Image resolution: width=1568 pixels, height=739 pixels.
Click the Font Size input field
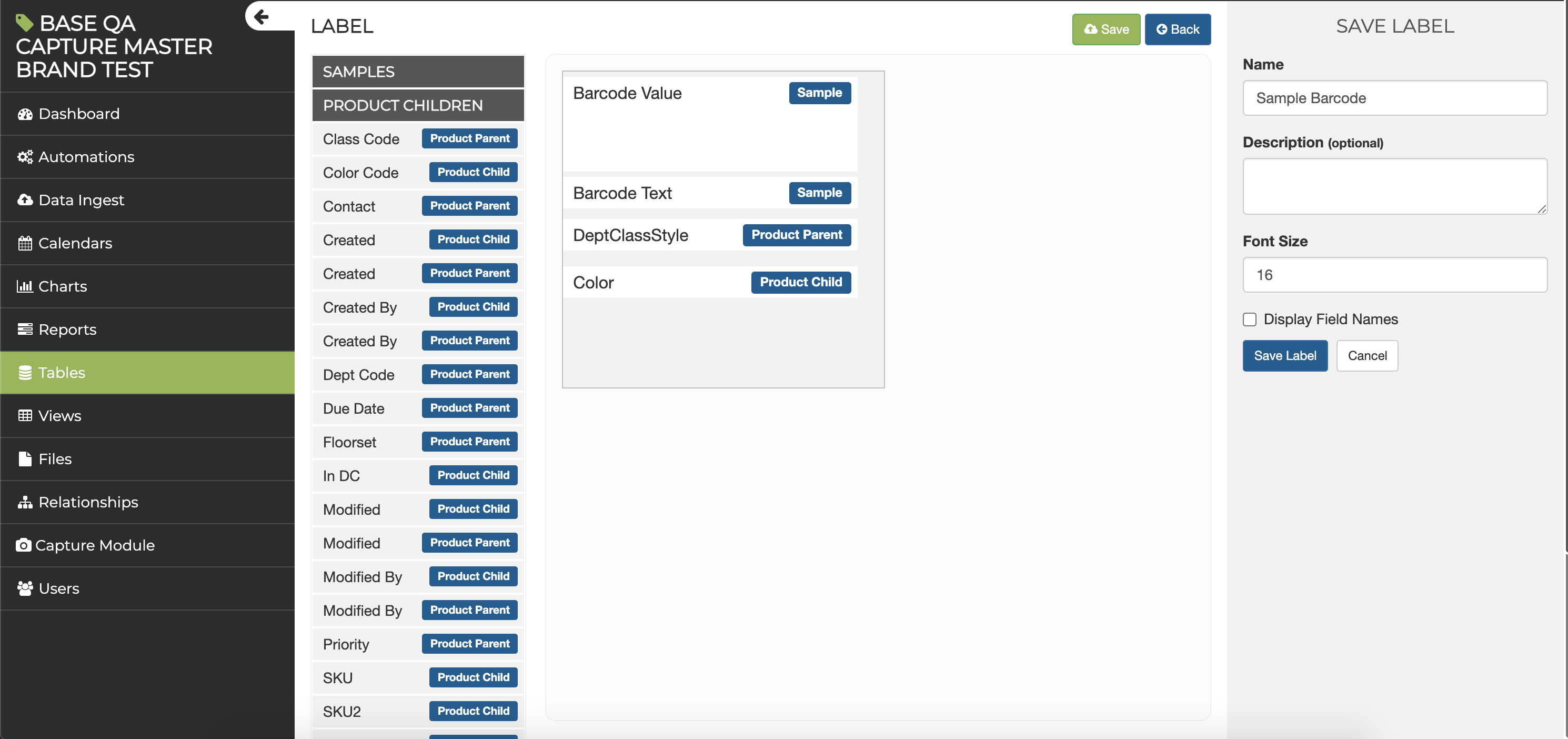1394,275
